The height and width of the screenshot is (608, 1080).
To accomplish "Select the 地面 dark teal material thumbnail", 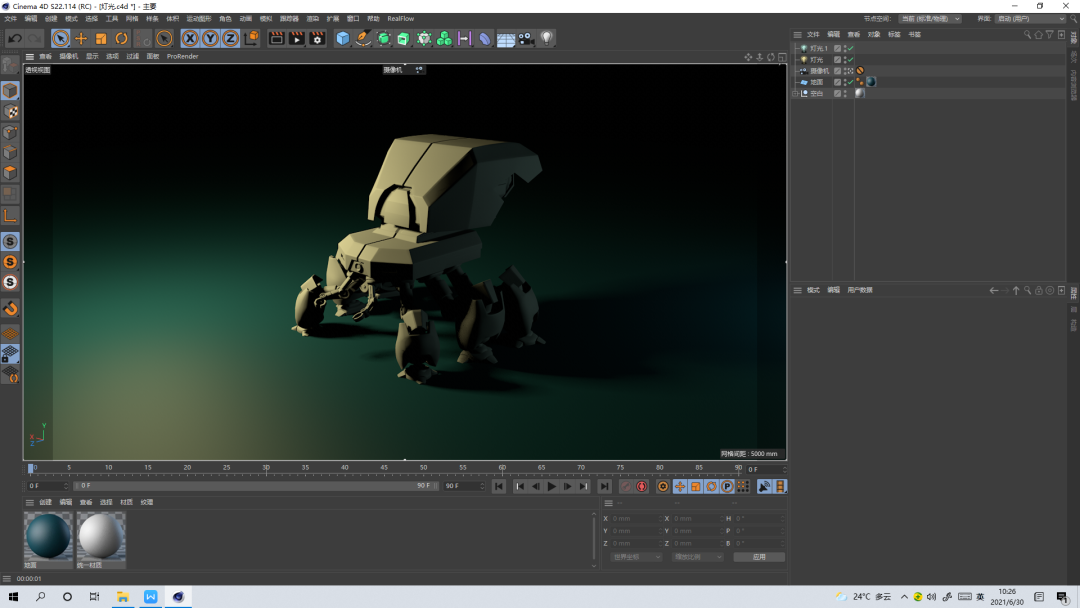I will (x=48, y=536).
